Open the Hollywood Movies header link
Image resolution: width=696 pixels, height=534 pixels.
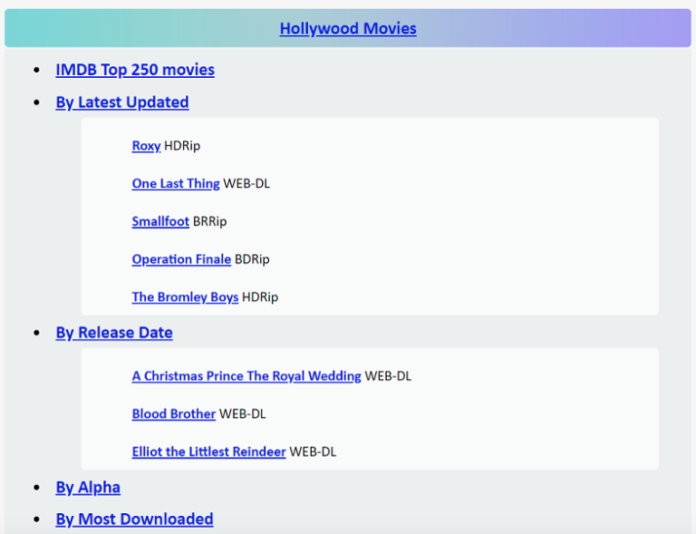click(348, 28)
